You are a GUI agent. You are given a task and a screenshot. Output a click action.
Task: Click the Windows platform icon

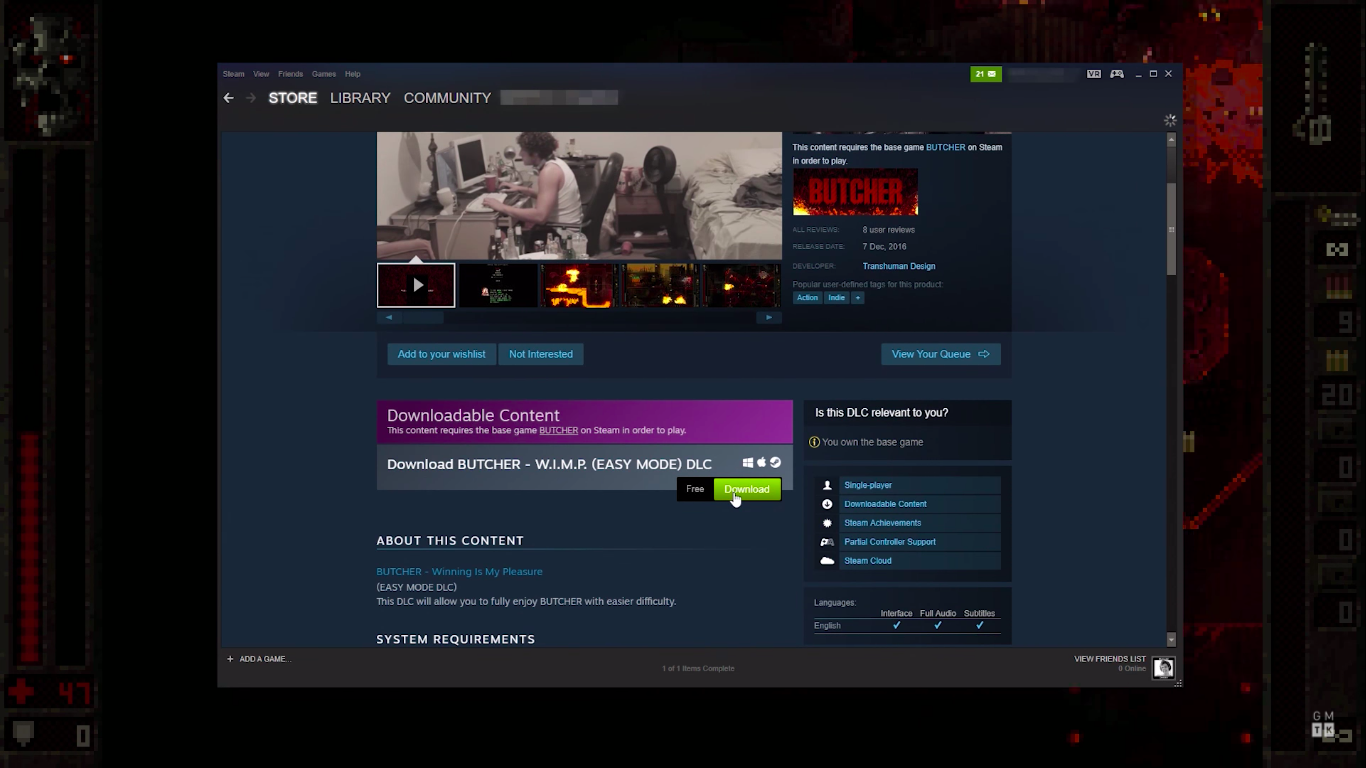click(748, 463)
